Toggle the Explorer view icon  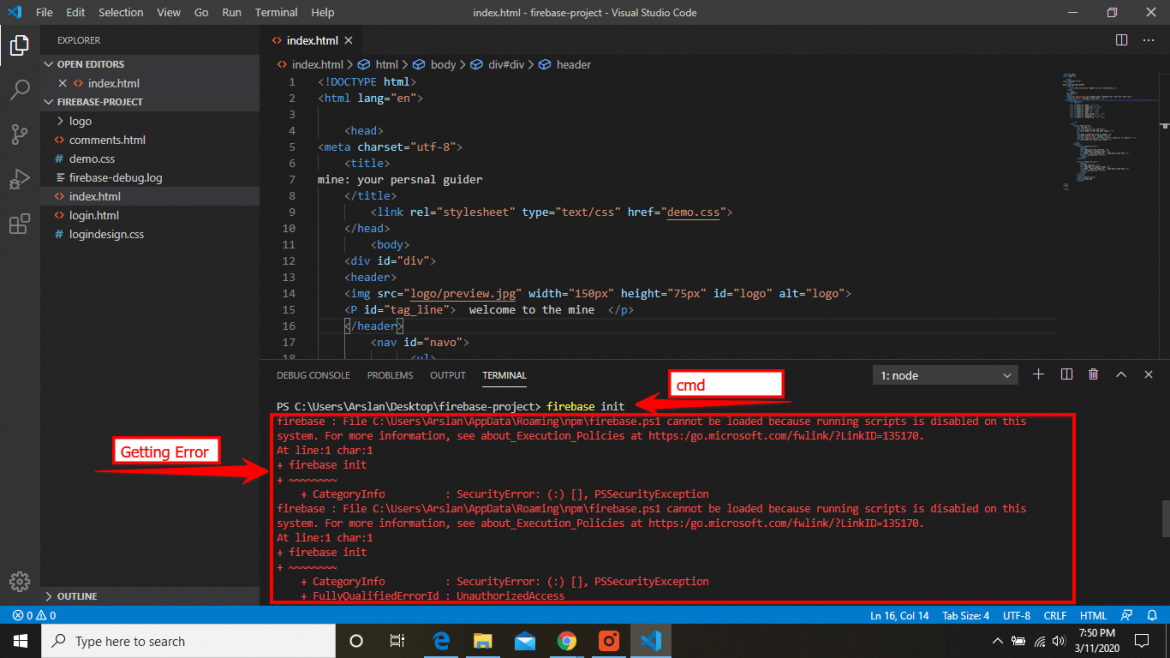click(19, 45)
